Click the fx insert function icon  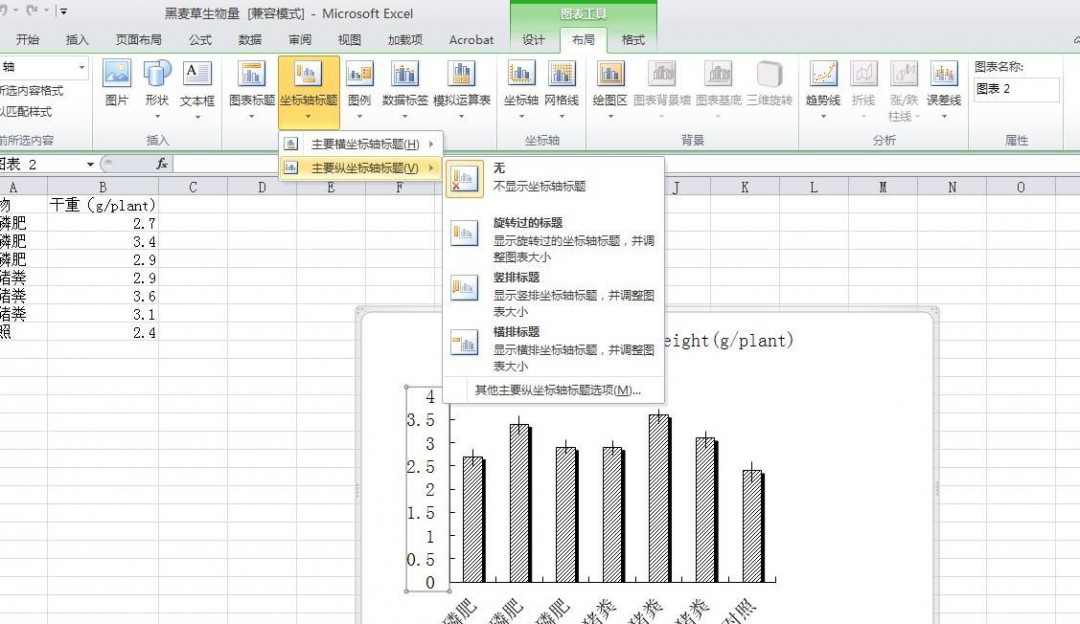(161, 164)
